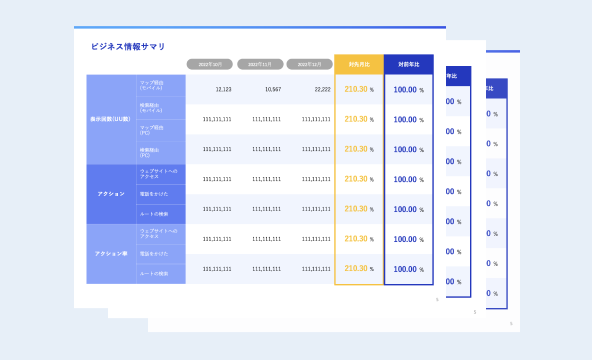The image size is (592, 360).
Task: Click the yellow 対先月比 column header
Action: [359, 65]
